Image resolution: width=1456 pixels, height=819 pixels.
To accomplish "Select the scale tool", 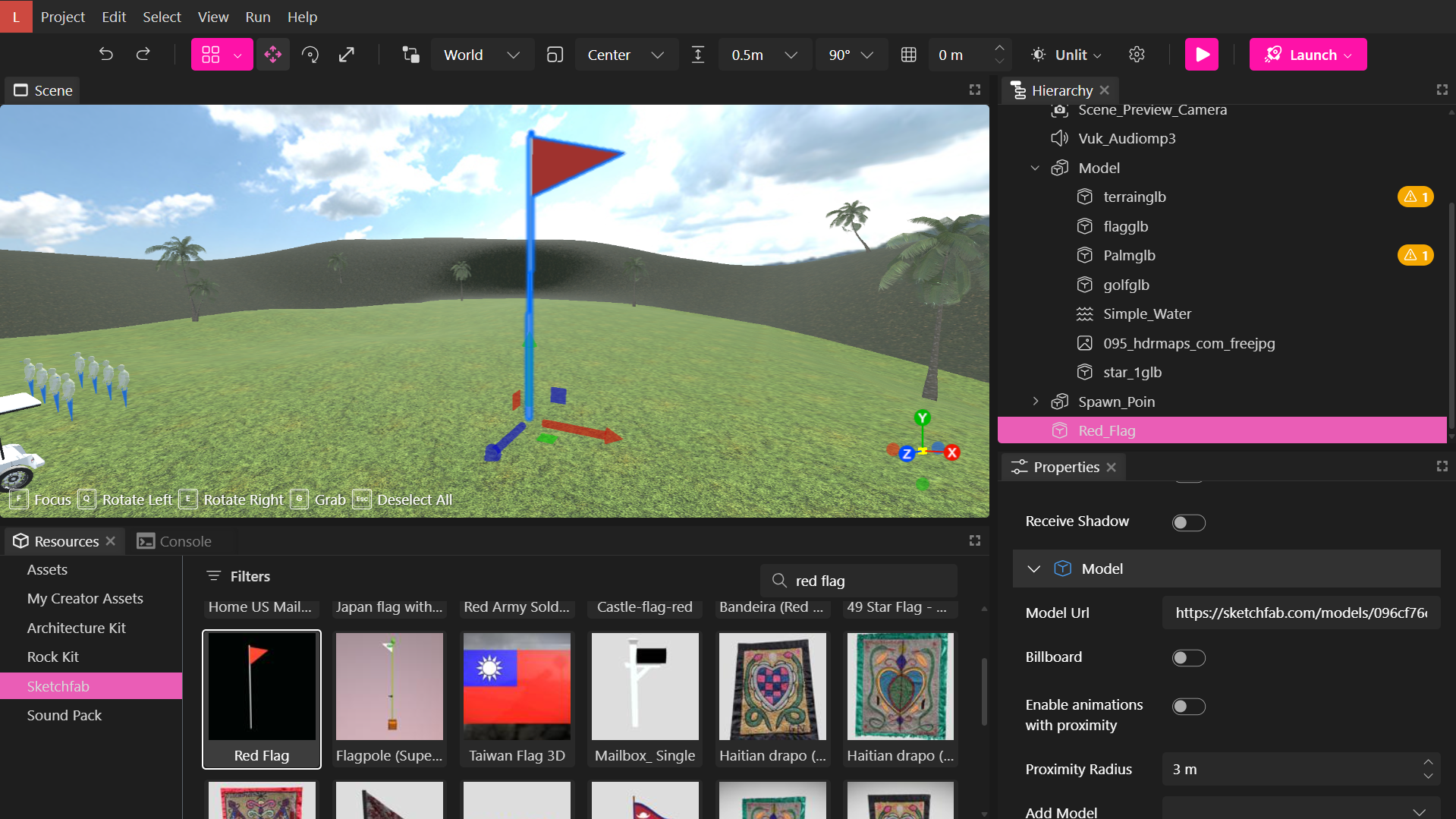I will [347, 55].
